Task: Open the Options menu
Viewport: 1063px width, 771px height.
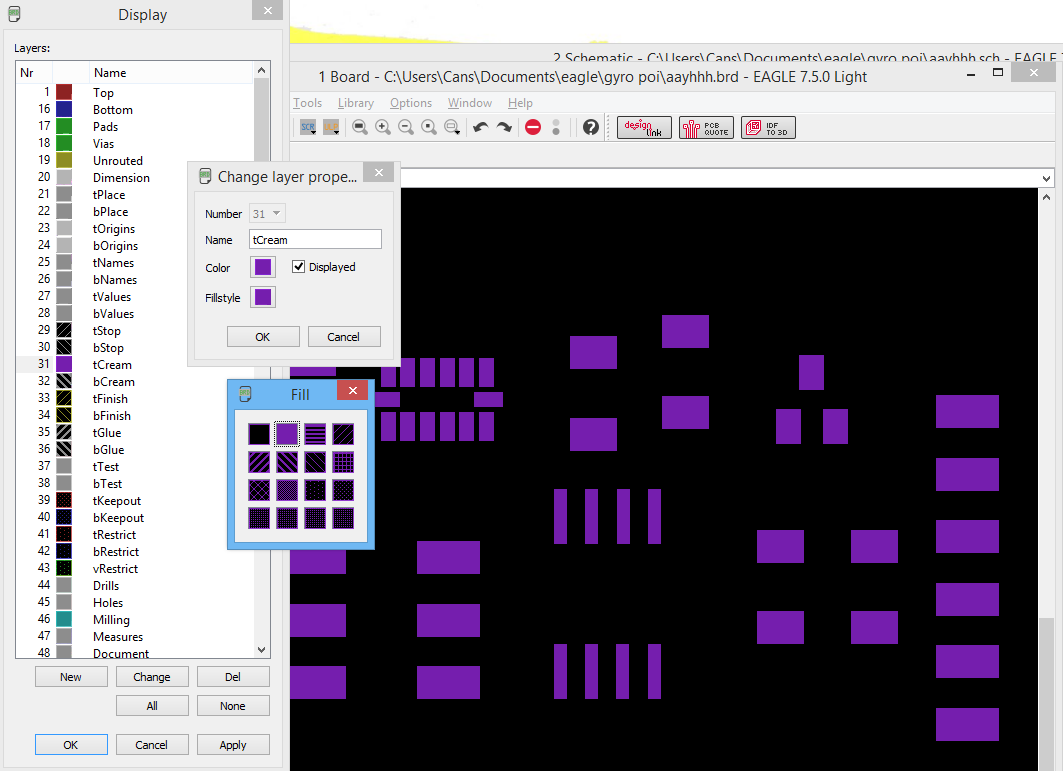Action: click(411, 103)
